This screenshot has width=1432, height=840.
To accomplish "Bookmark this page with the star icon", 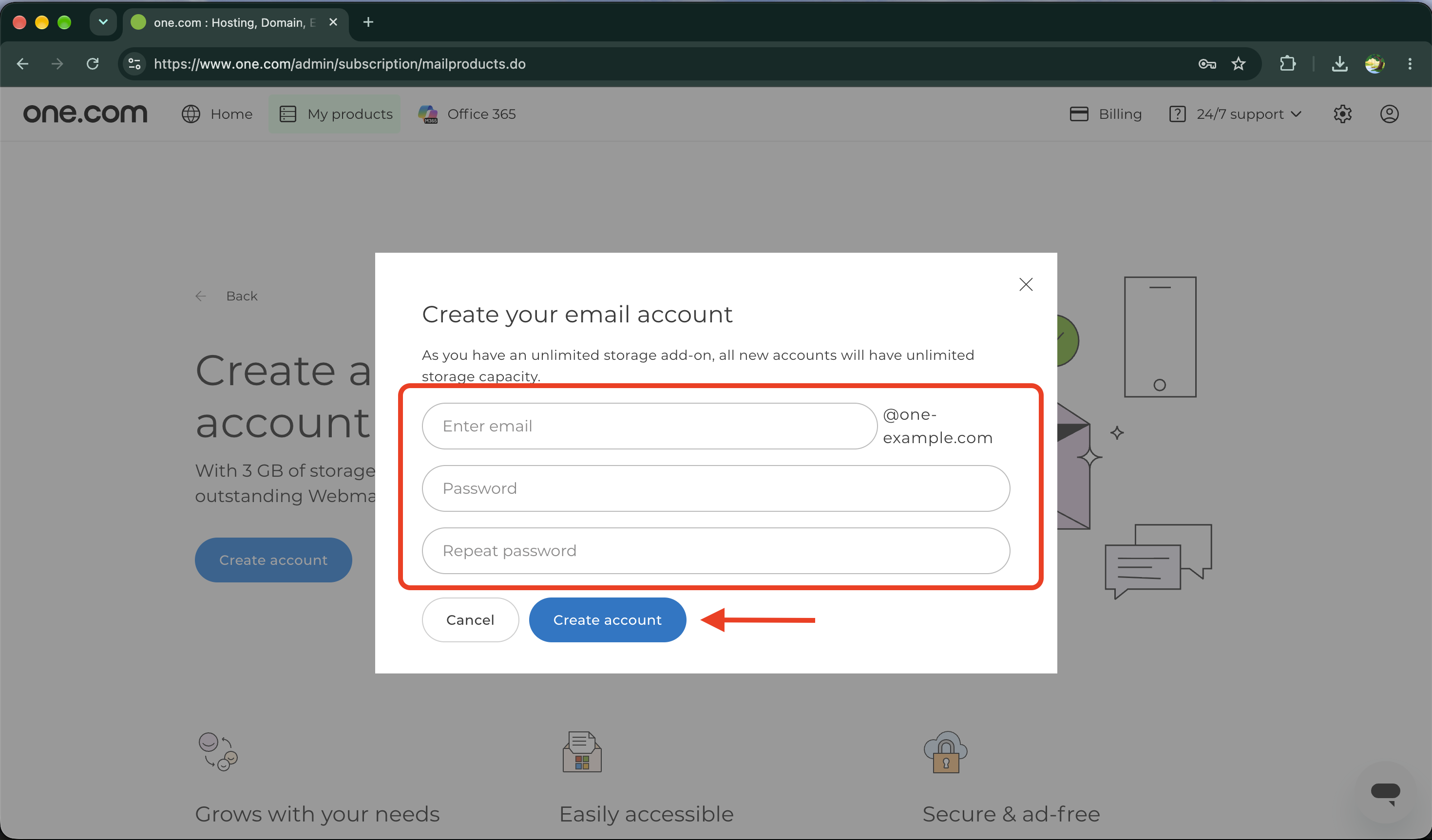I will click(1239, 64).
